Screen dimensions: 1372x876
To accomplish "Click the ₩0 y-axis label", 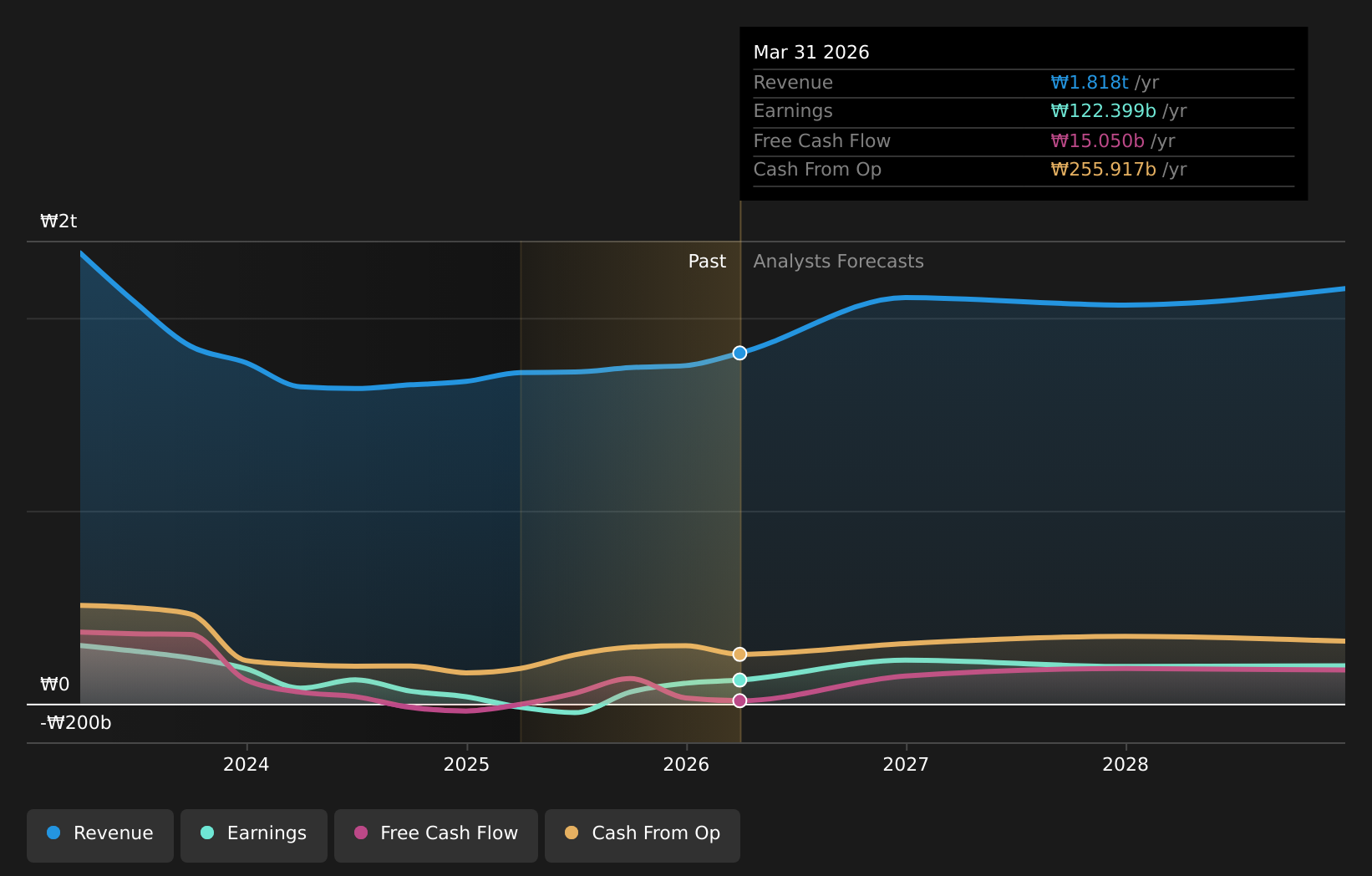I will [x=55, y=684].
